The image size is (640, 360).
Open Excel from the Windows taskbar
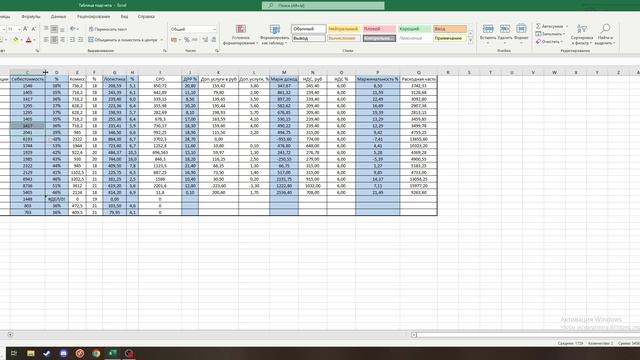112,353
